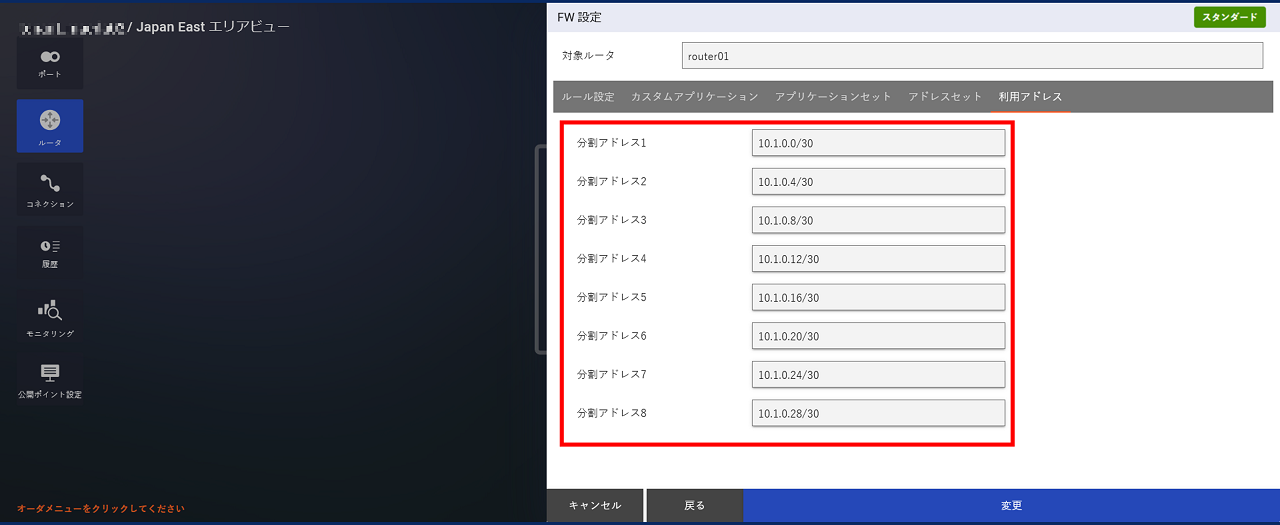Click the 対象ルータ label
Image resolution: width=1280 pixels, height=525 pixels.
pyautogui.click(x=589, y=56)
